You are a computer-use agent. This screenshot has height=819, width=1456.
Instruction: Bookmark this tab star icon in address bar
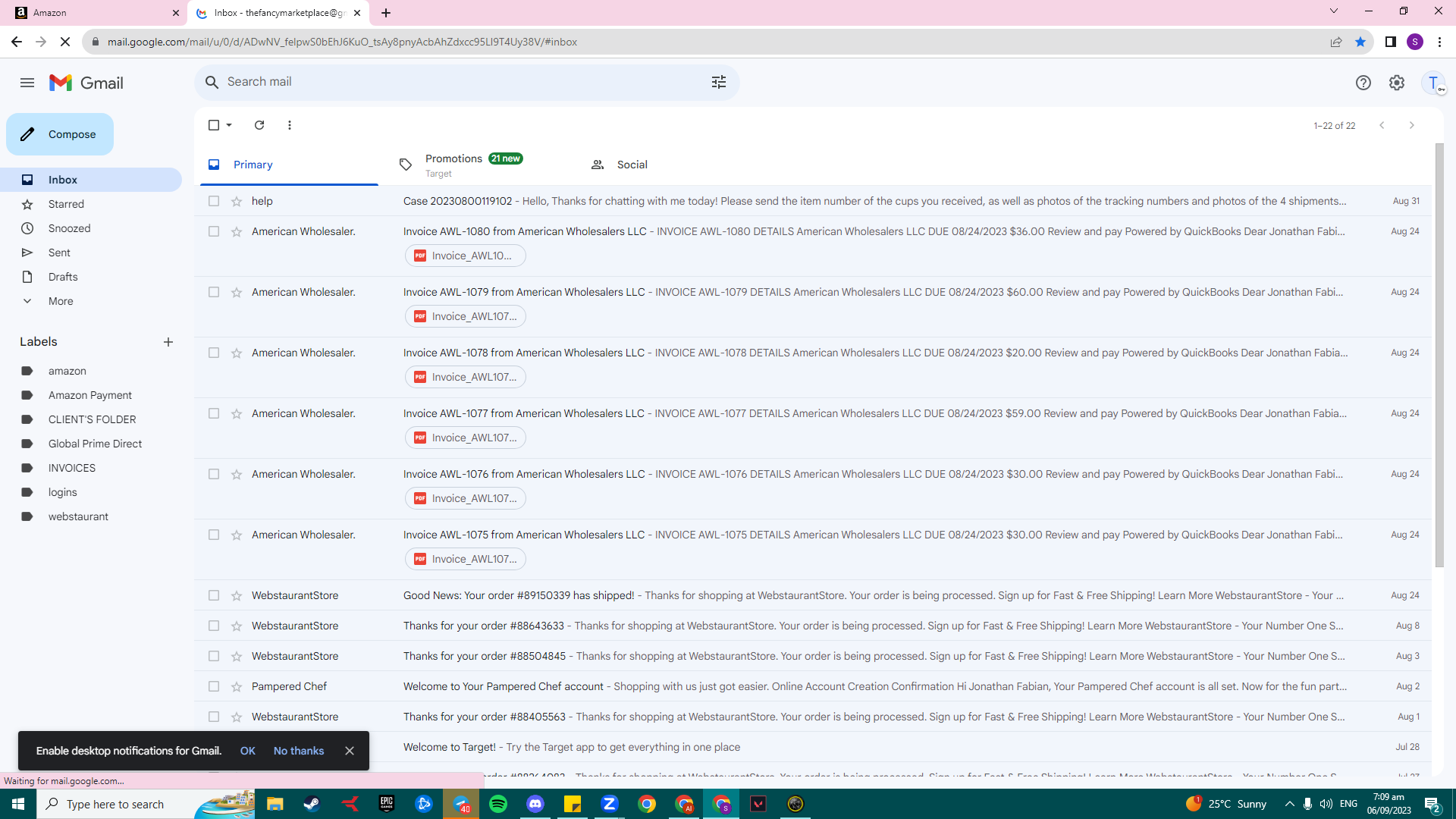coord(1360,42)
